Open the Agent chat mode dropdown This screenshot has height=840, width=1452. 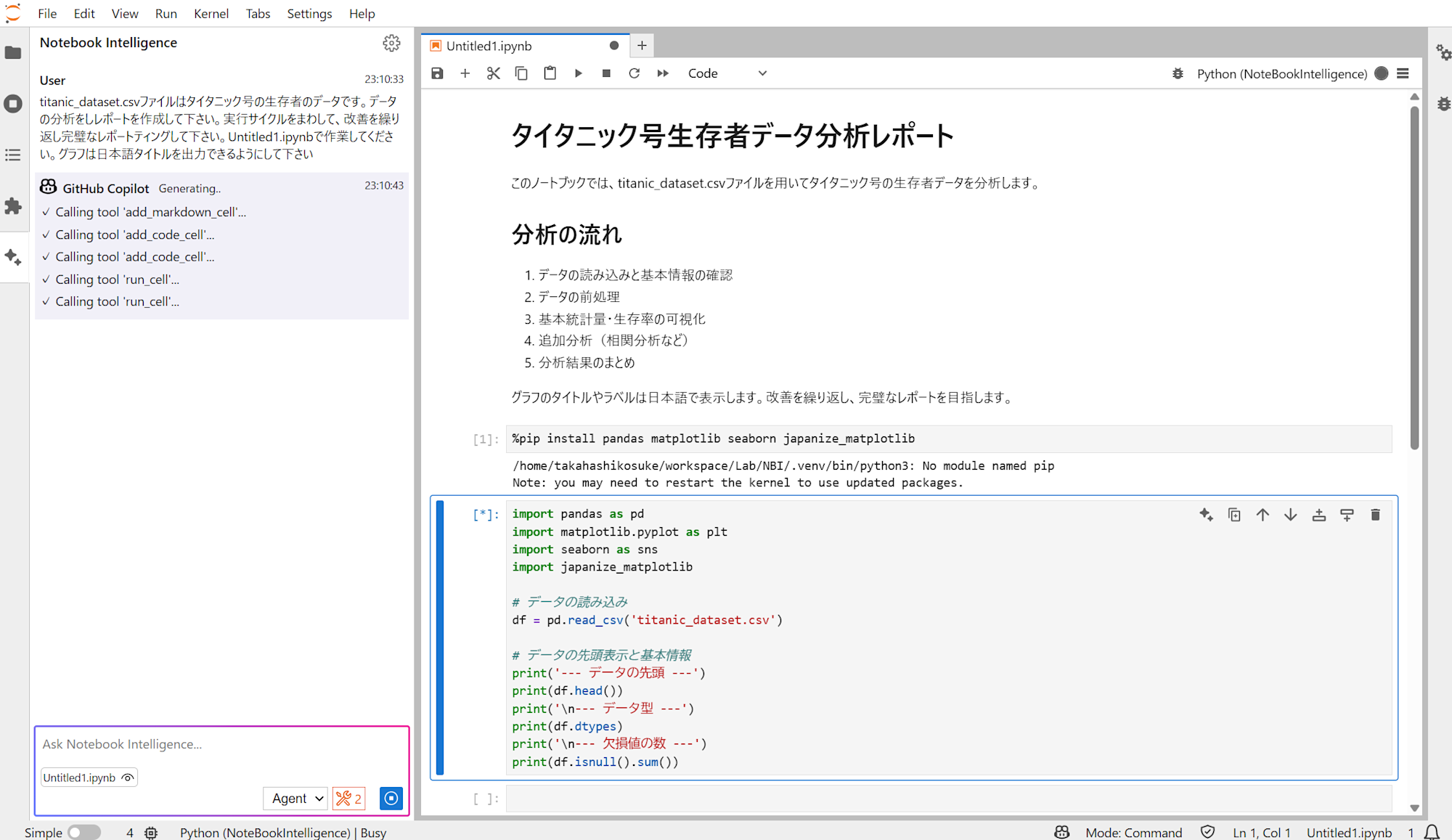(295, 799)
